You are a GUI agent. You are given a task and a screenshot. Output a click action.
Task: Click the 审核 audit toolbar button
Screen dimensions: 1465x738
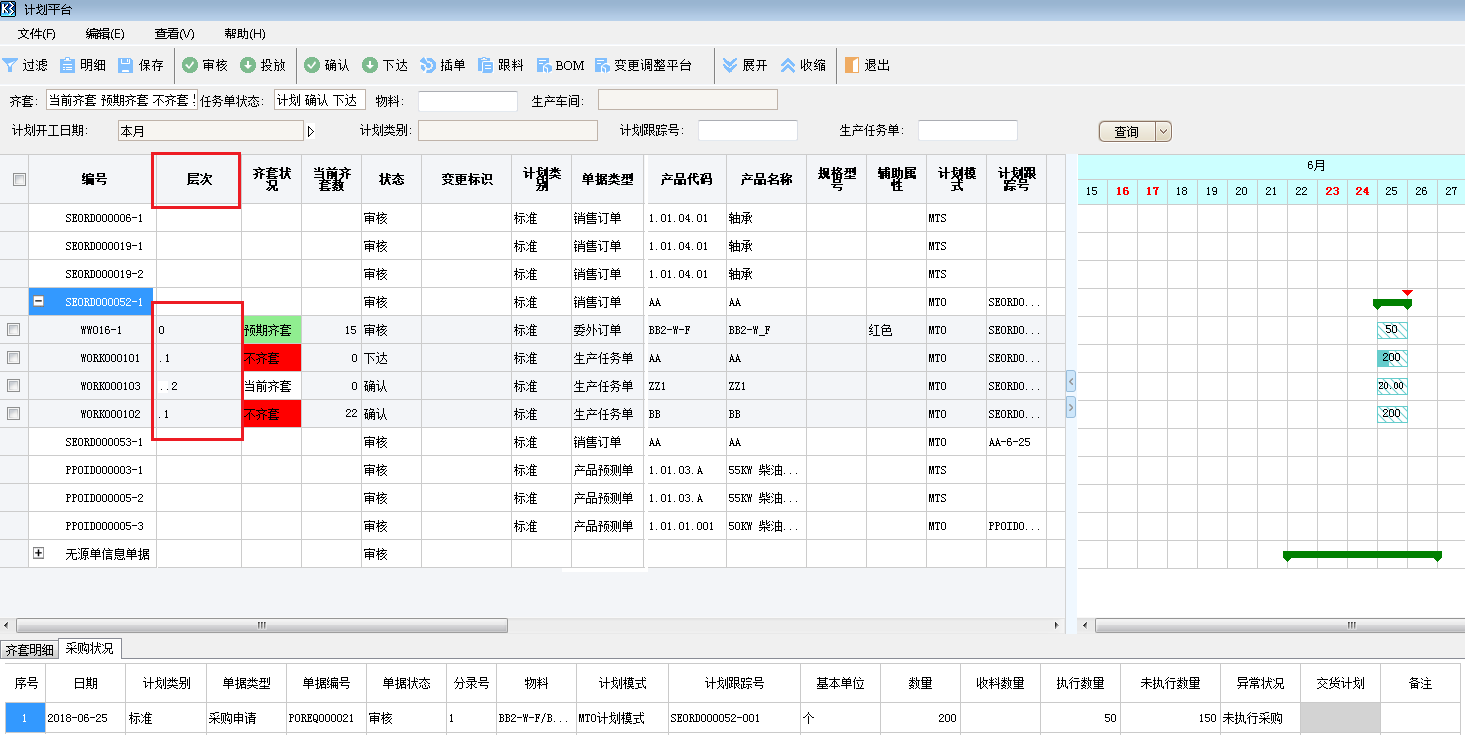[x=204, y=65]
